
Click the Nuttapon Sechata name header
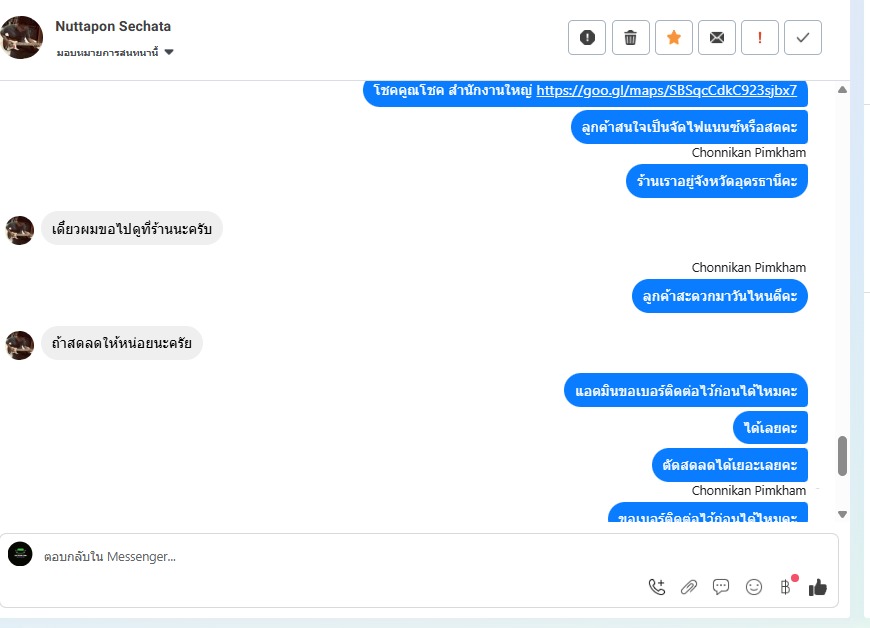pos(113,26)
